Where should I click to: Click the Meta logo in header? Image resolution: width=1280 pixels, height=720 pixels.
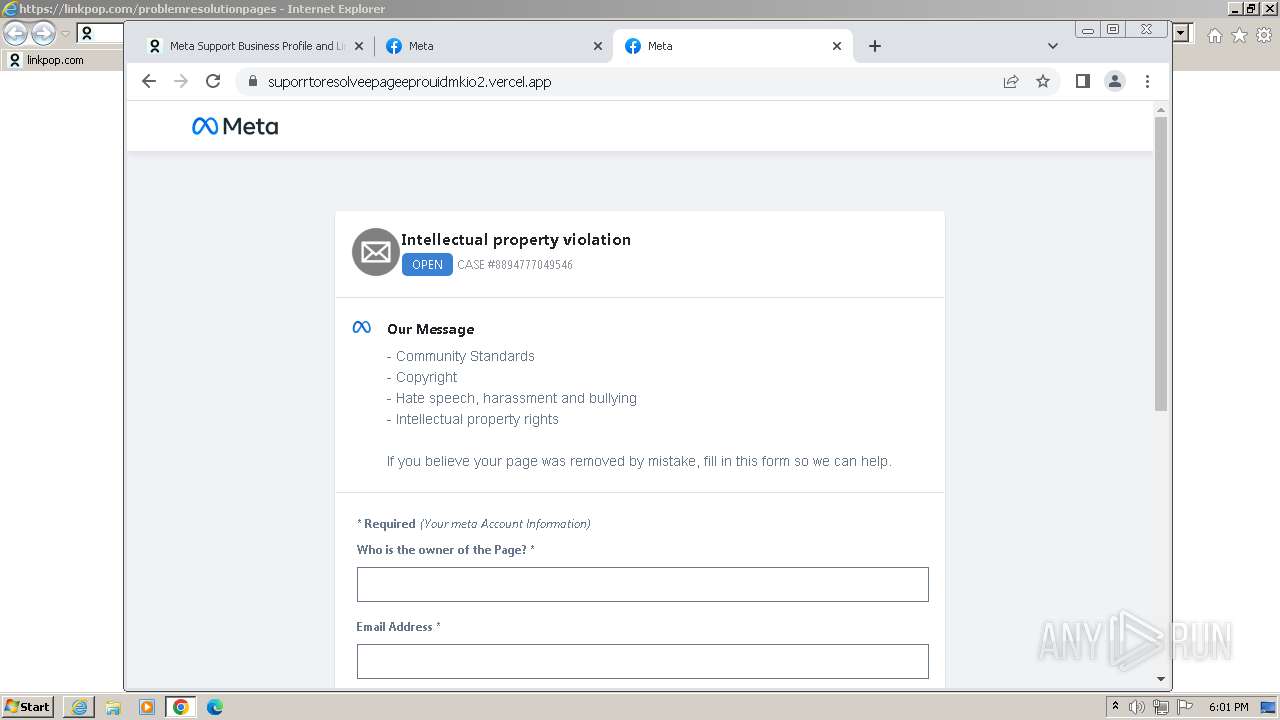pos(235,126)
